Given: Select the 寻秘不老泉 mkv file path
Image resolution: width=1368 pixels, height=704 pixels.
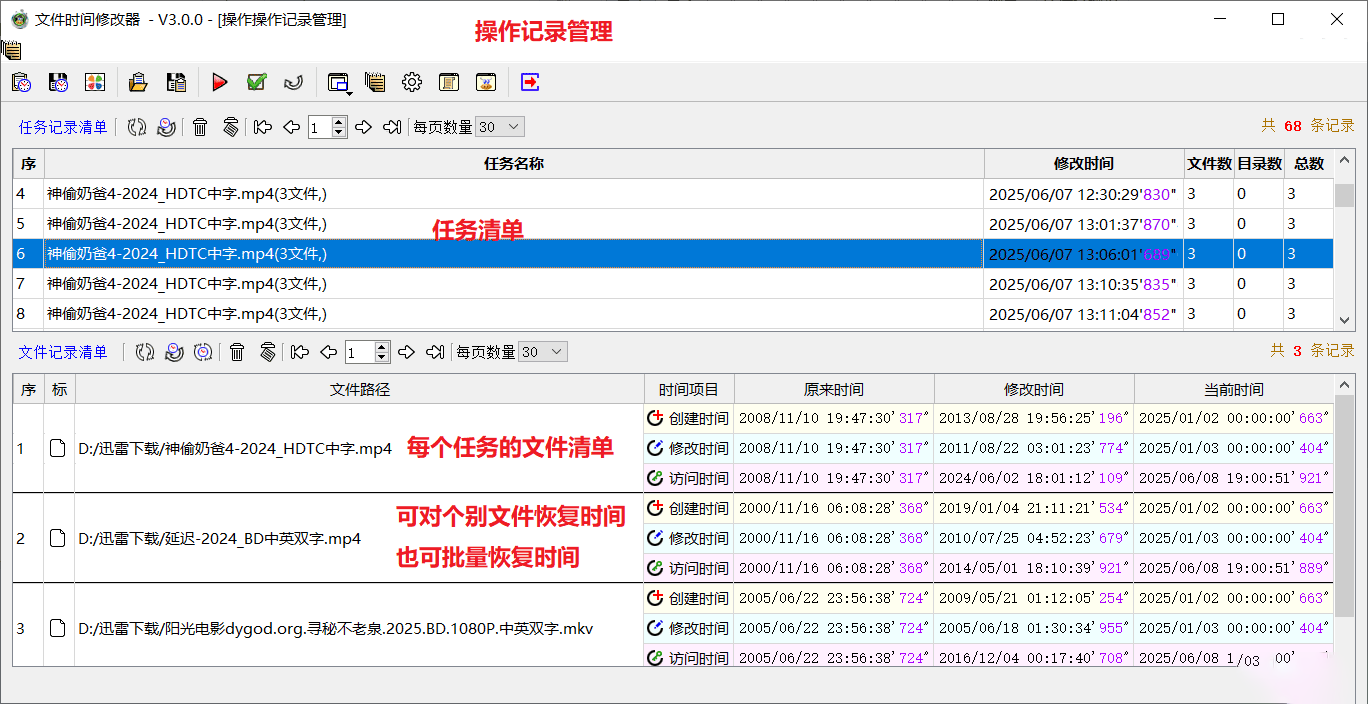Looking at the screenshot, I should [336, 629].
